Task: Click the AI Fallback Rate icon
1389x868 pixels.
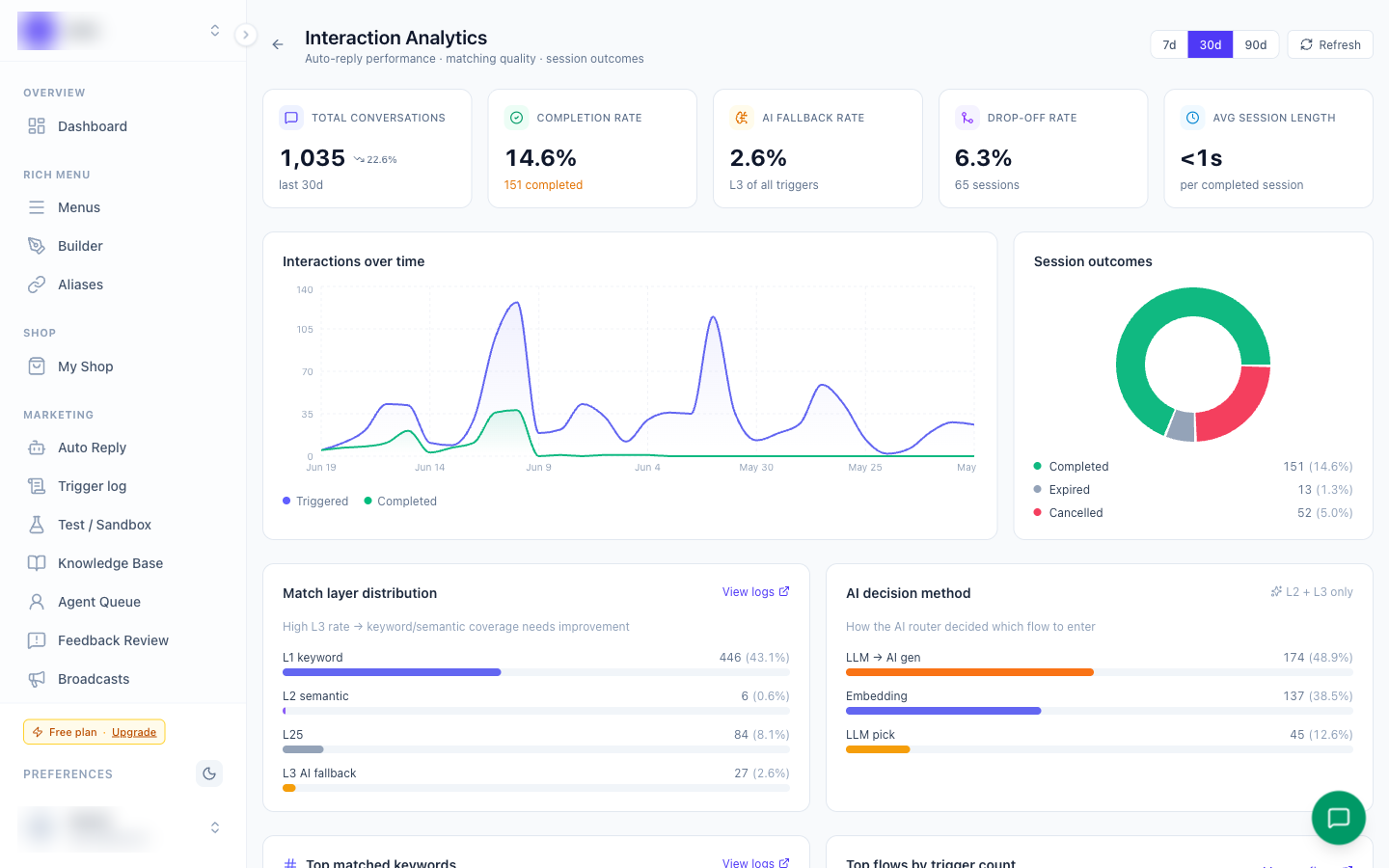Action: tap(741, 118)
